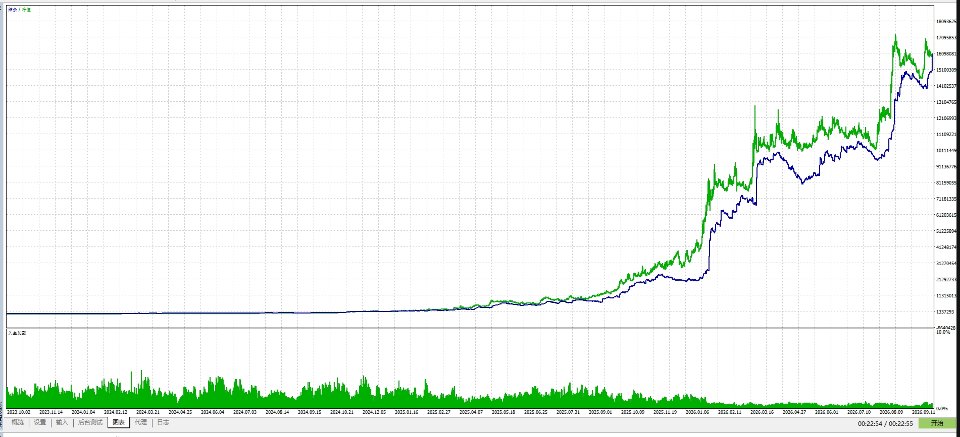960x437 pixels.
Task: Open the 设置 tab
Action: tap(40, 422)
